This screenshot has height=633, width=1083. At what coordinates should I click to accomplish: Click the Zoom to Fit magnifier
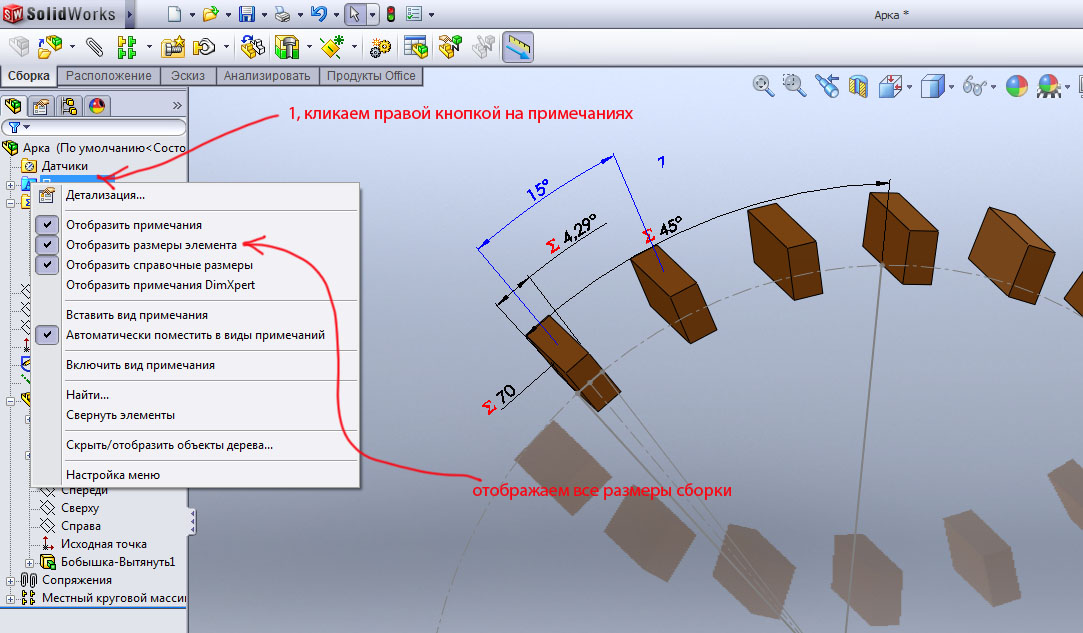pos(763,86)
